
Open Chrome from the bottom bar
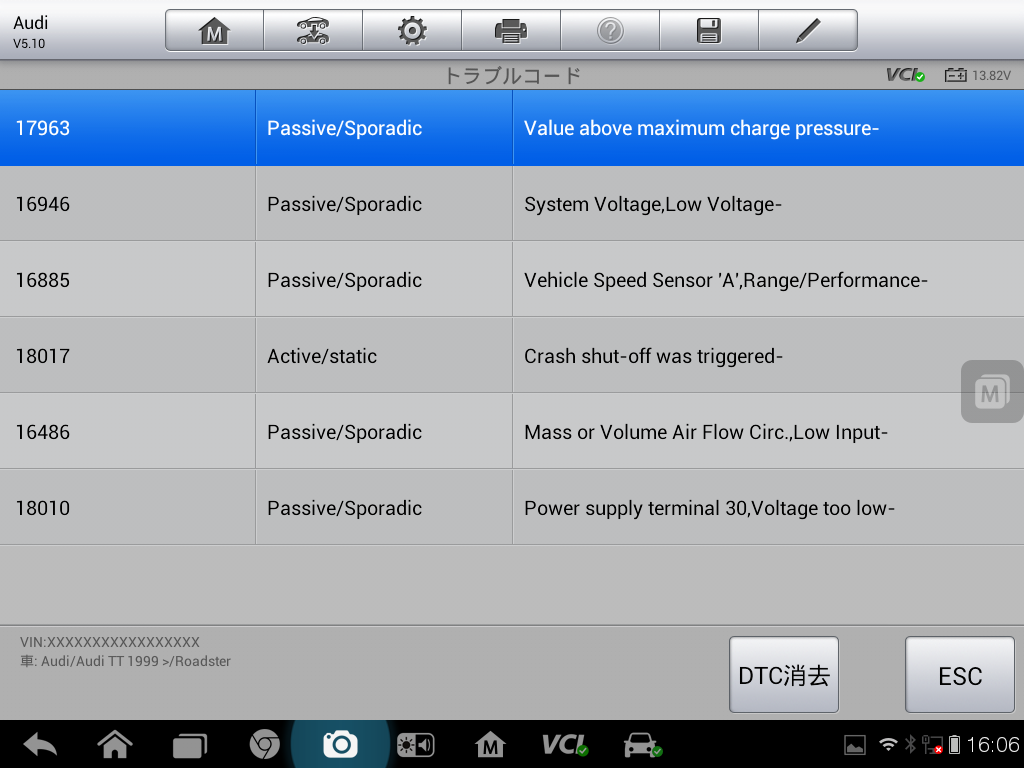[x=264, y=744]
